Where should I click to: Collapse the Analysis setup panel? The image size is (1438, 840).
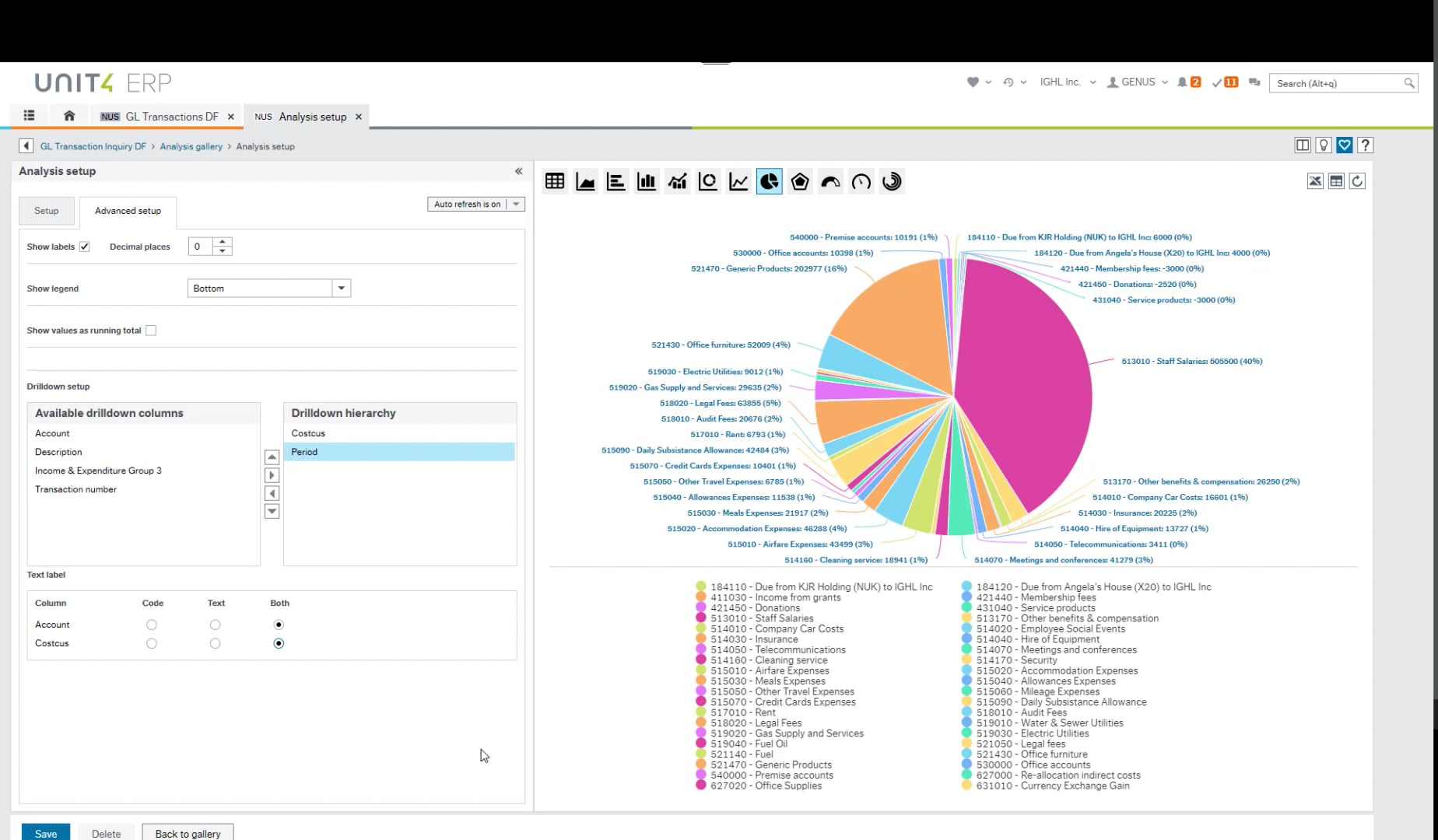pos(519,171)
